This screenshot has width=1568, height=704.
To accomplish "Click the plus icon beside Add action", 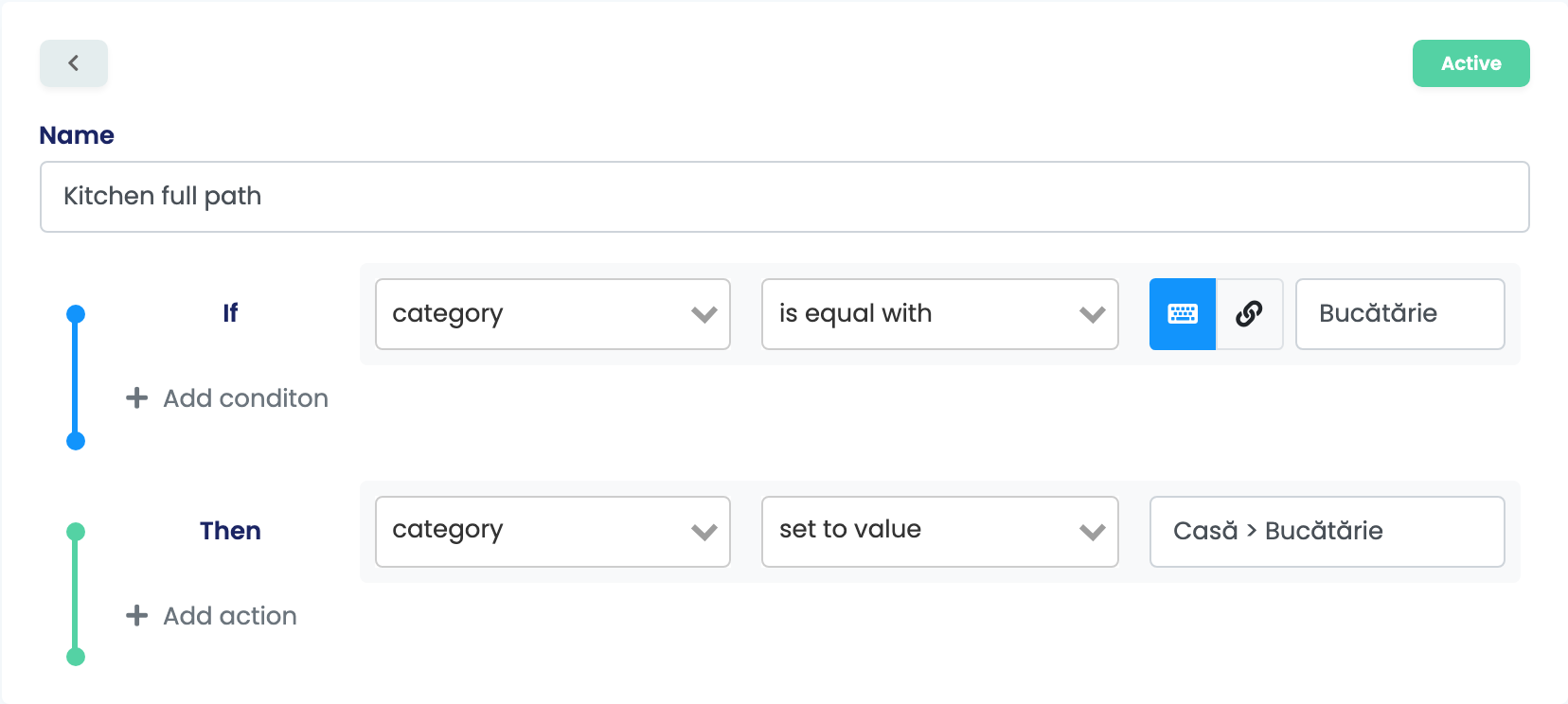I will 137,616.
